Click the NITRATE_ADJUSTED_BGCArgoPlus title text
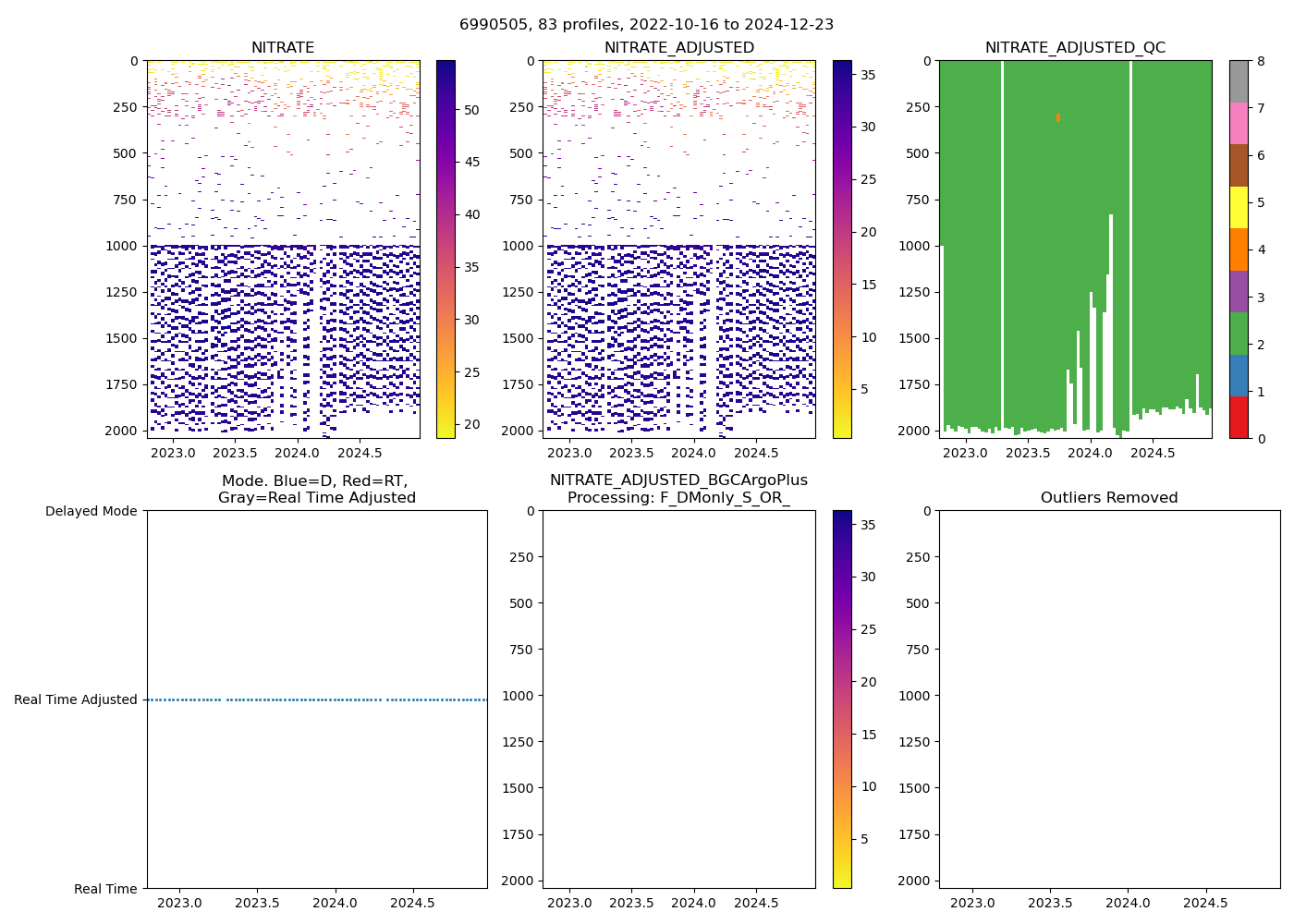Screen dimensions: 1294x924 tap(678, 480)
